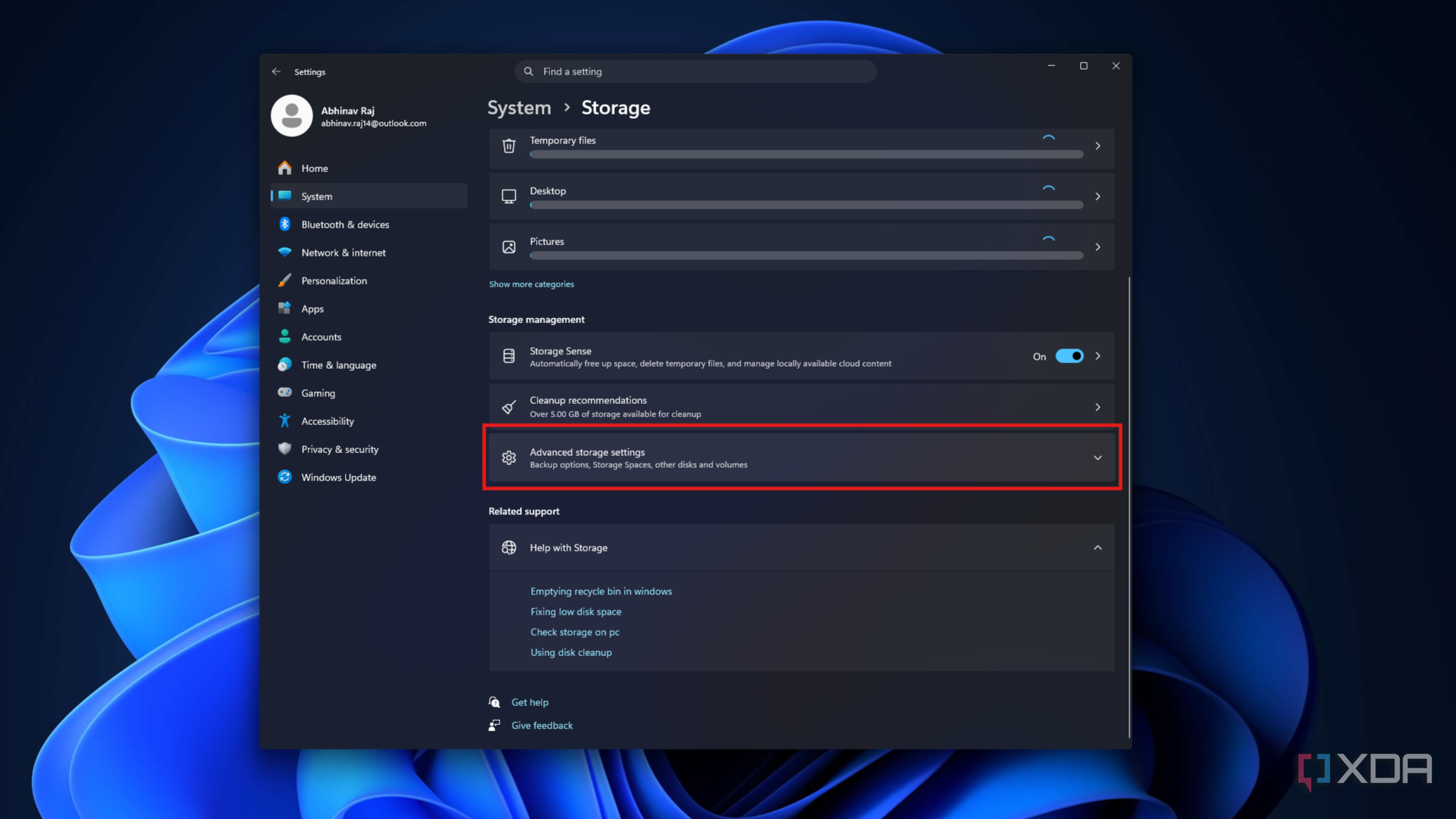
Task: Turn off the Storage Sense toggle
Action: pyautogui.click(x=1070, y=356)
